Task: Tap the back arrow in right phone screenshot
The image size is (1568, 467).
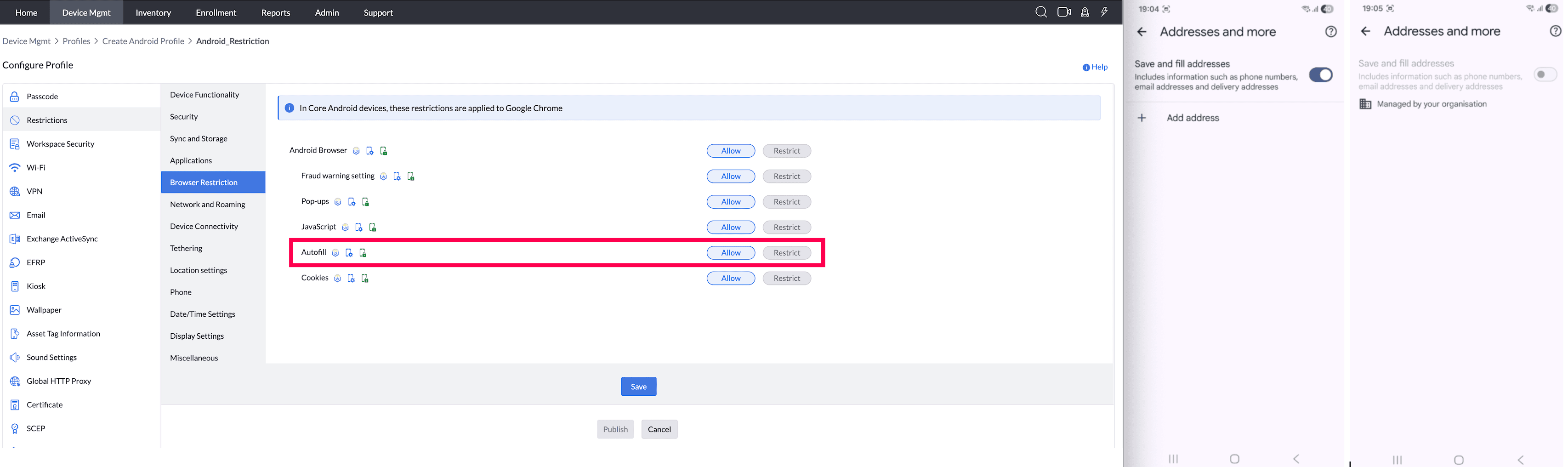Action: (x=1366, y=31)
